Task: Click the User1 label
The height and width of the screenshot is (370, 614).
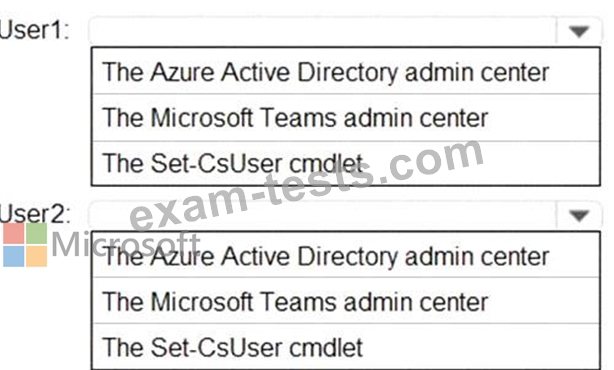Action: 34,30
